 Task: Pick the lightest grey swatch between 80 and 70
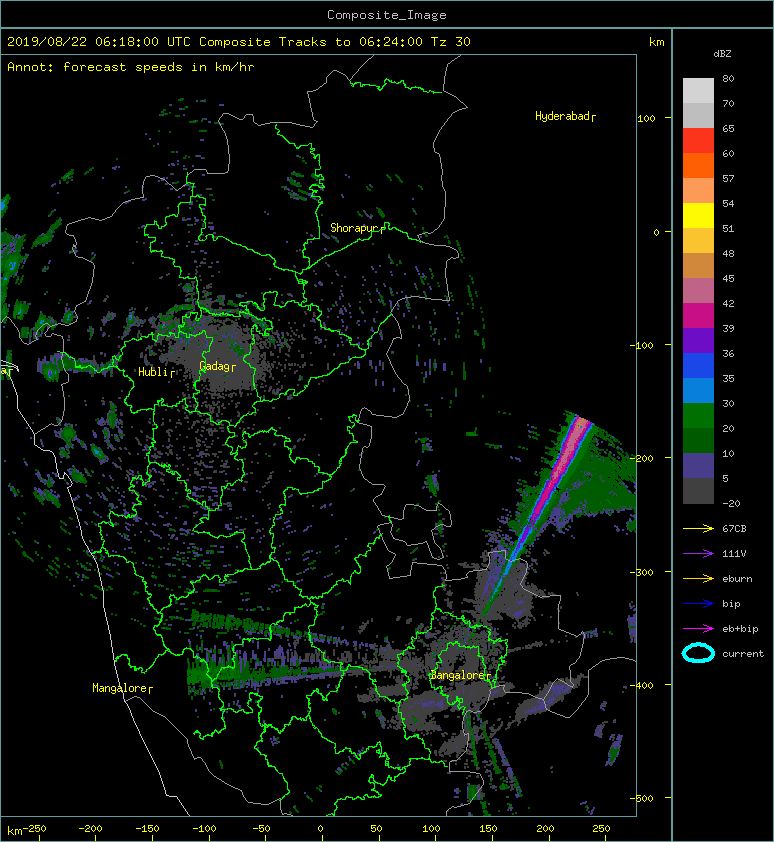coord(698,91)
